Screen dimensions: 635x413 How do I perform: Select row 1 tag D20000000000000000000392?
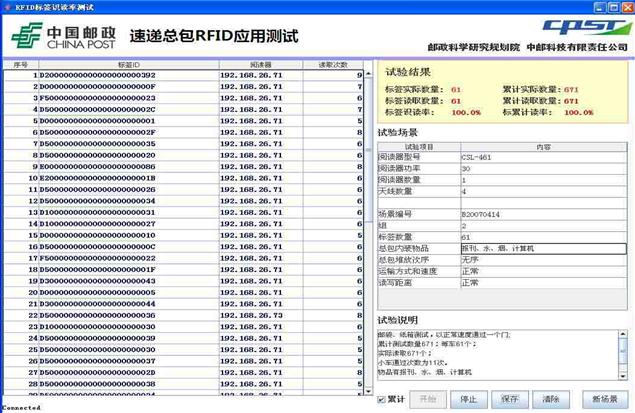point(129,75)
